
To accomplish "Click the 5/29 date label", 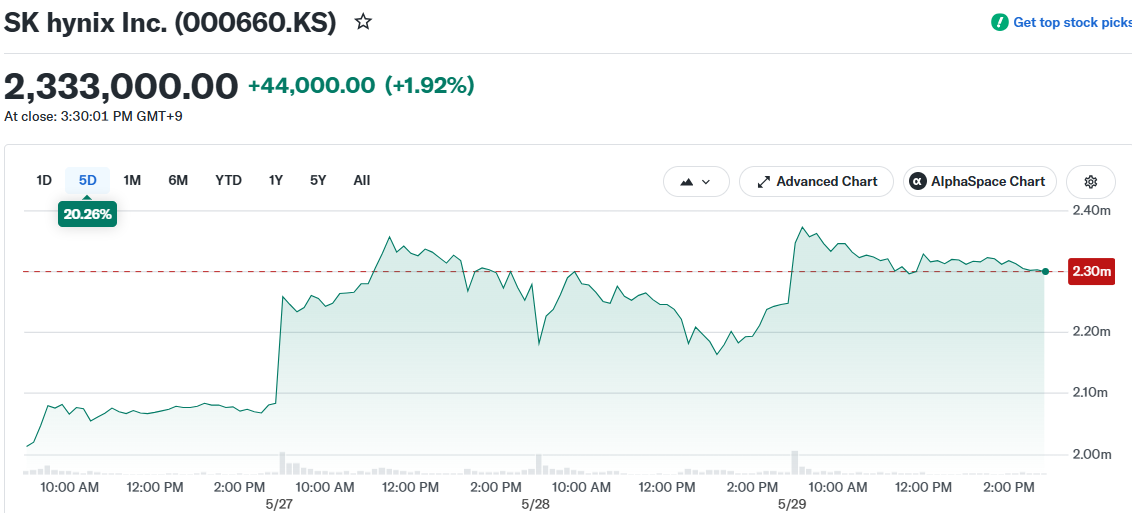I will pos(792,504).
